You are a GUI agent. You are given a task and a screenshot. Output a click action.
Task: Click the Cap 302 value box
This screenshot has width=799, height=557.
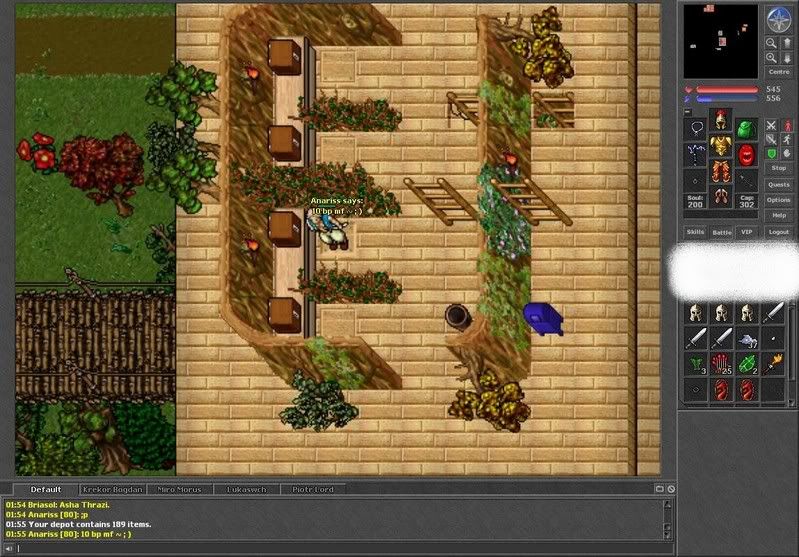(x=747, y=201)
